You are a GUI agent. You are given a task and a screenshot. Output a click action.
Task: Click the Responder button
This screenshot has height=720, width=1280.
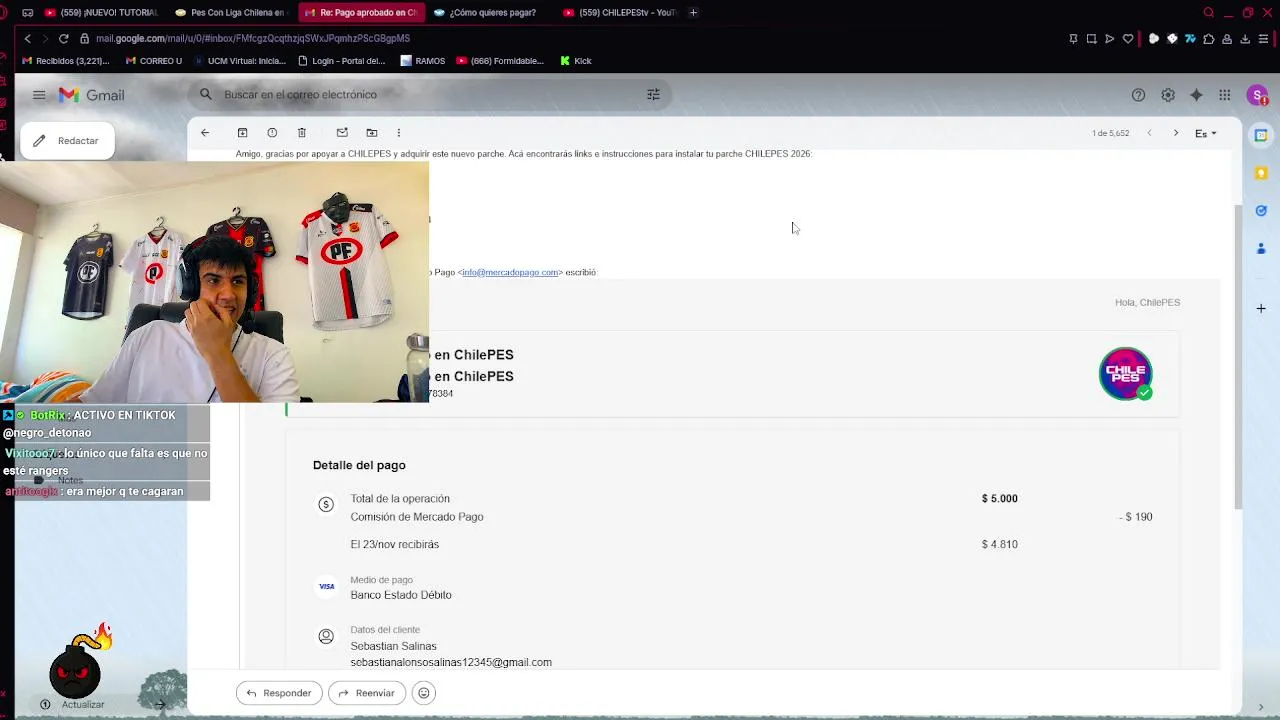279,693
